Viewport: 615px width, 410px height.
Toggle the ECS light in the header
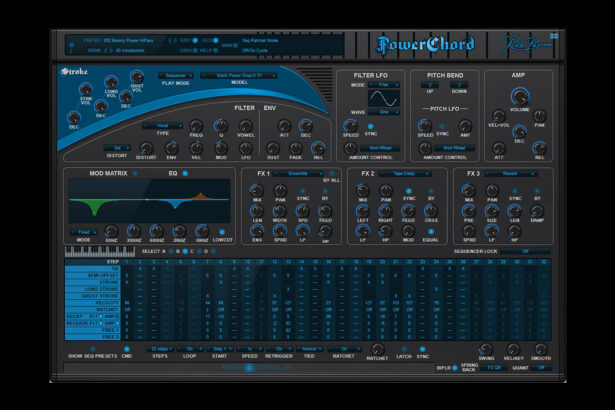(x=215, y=40)
